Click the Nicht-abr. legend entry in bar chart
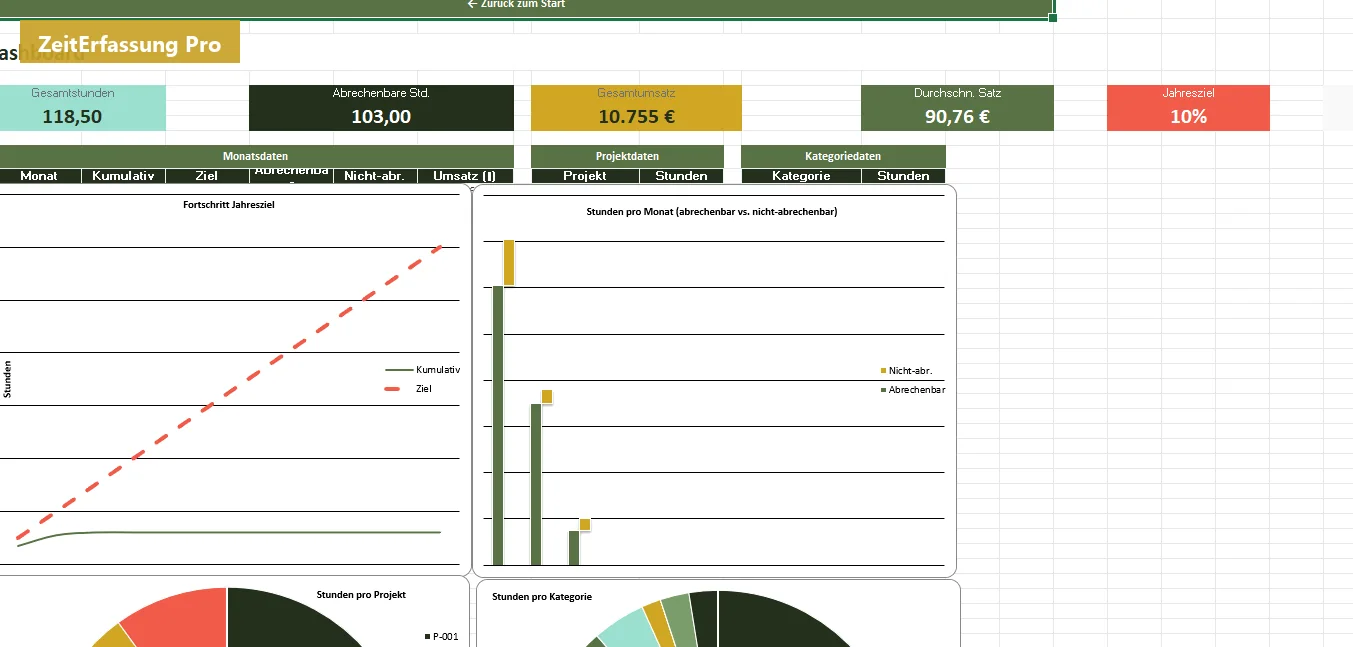Viewport: 1353px width, 647px height. coord(906,371)
